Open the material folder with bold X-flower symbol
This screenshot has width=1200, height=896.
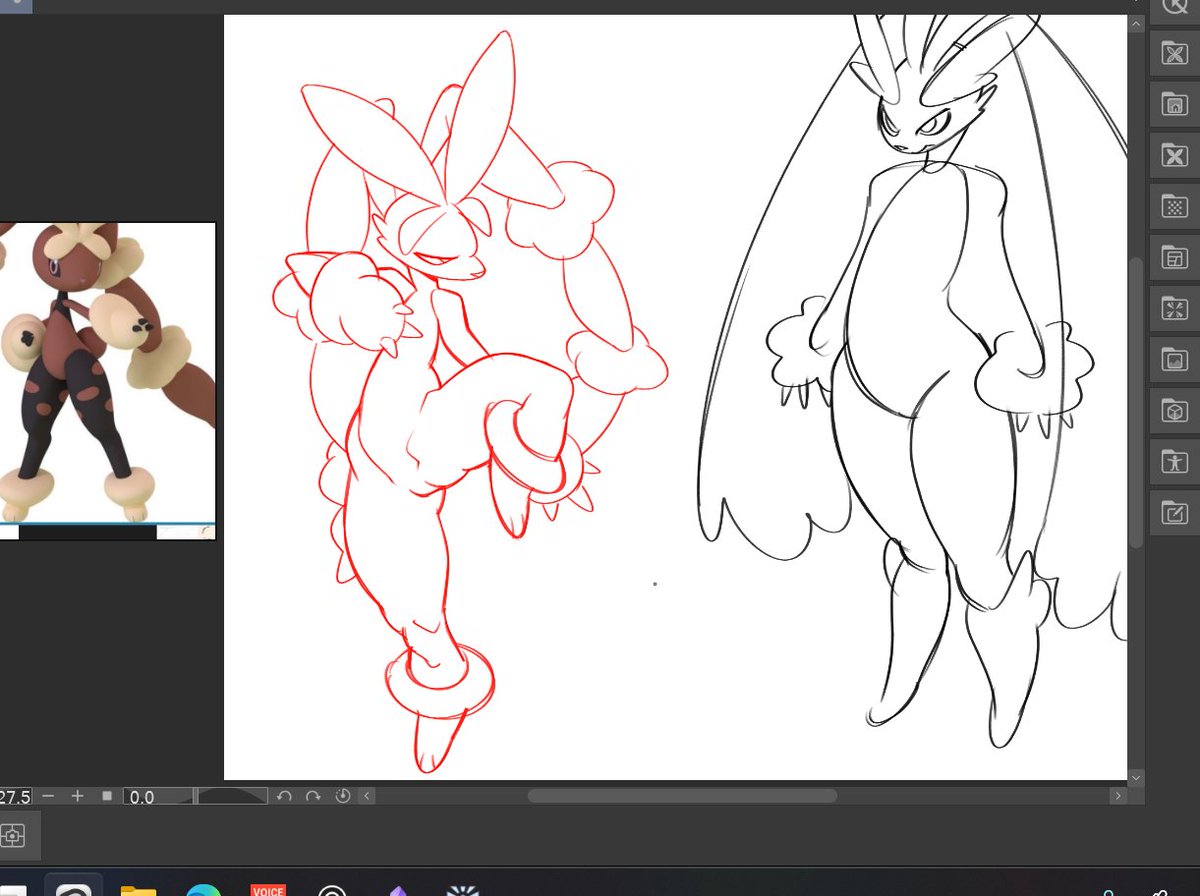[x=1174, y=155]
